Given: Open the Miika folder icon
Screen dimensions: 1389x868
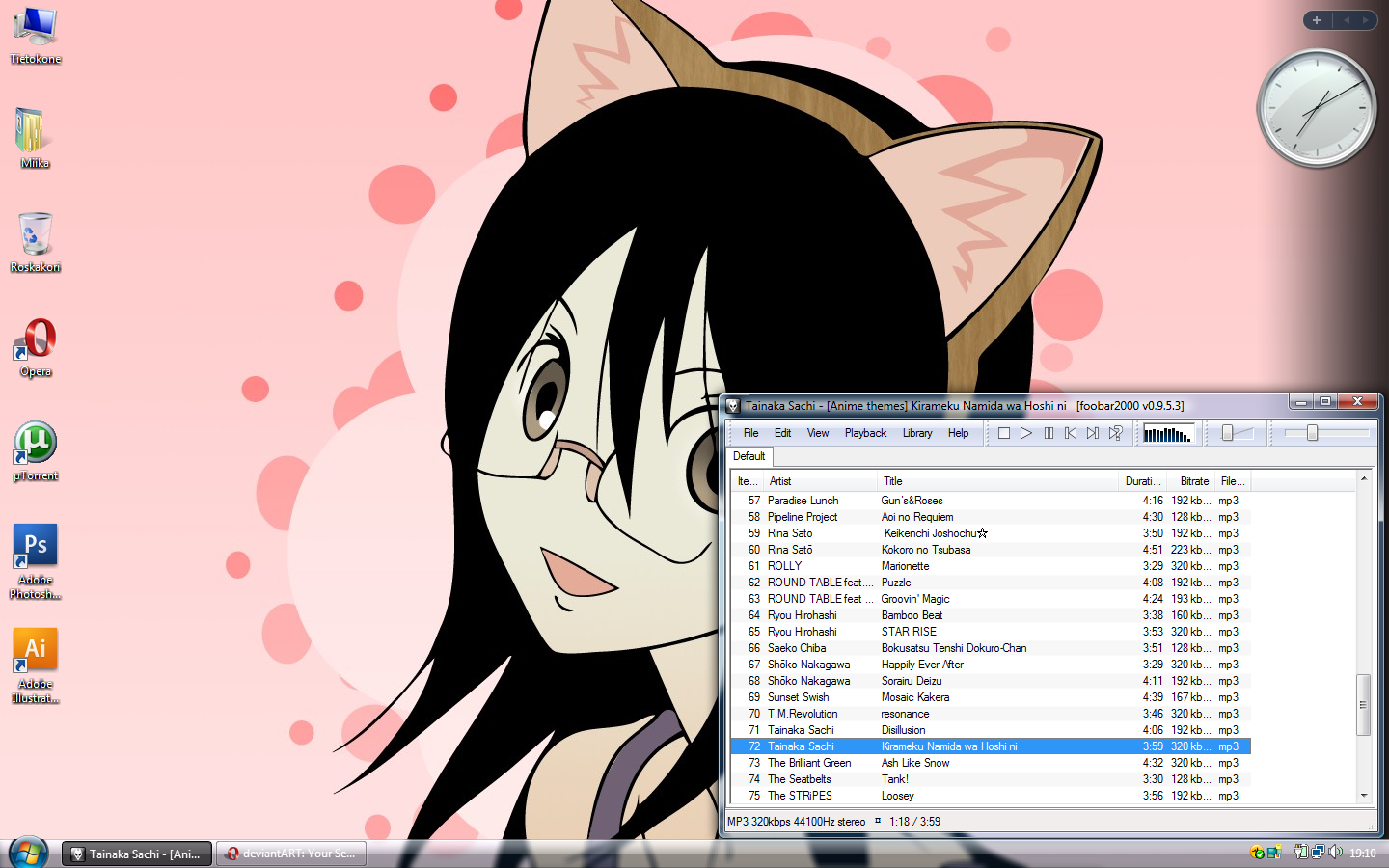Looking at the screenshot, I should (36, 138).
